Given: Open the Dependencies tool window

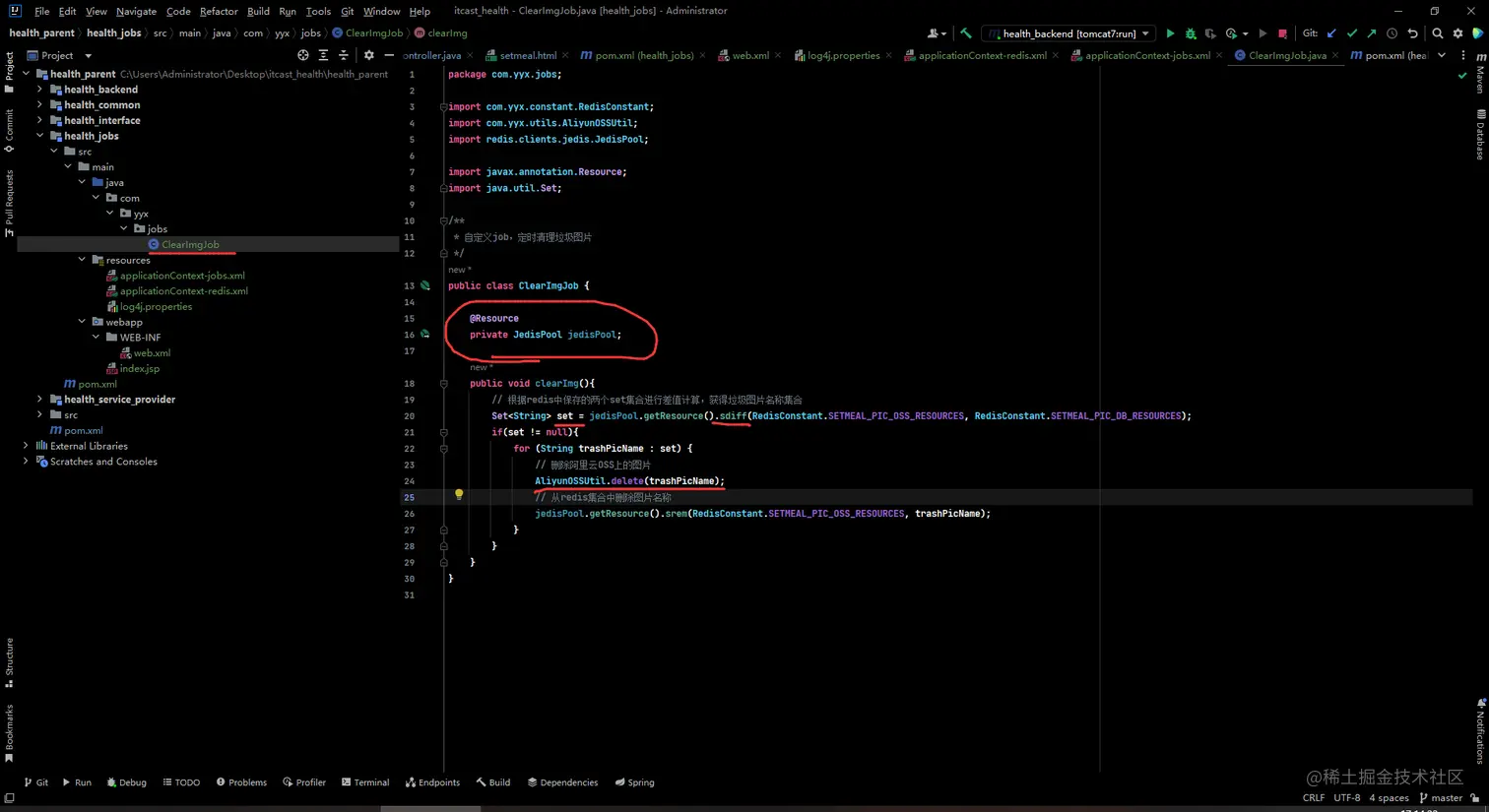Looking at the screenshot, I should (562, 782).
